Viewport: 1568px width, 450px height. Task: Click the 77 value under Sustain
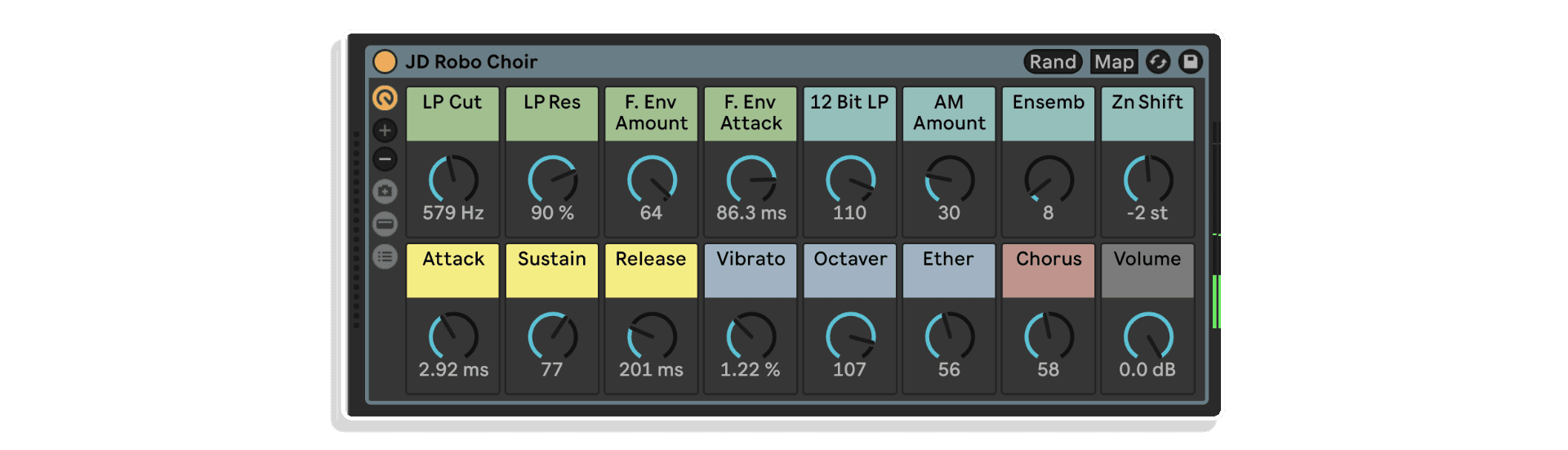[x=552, y=370]
